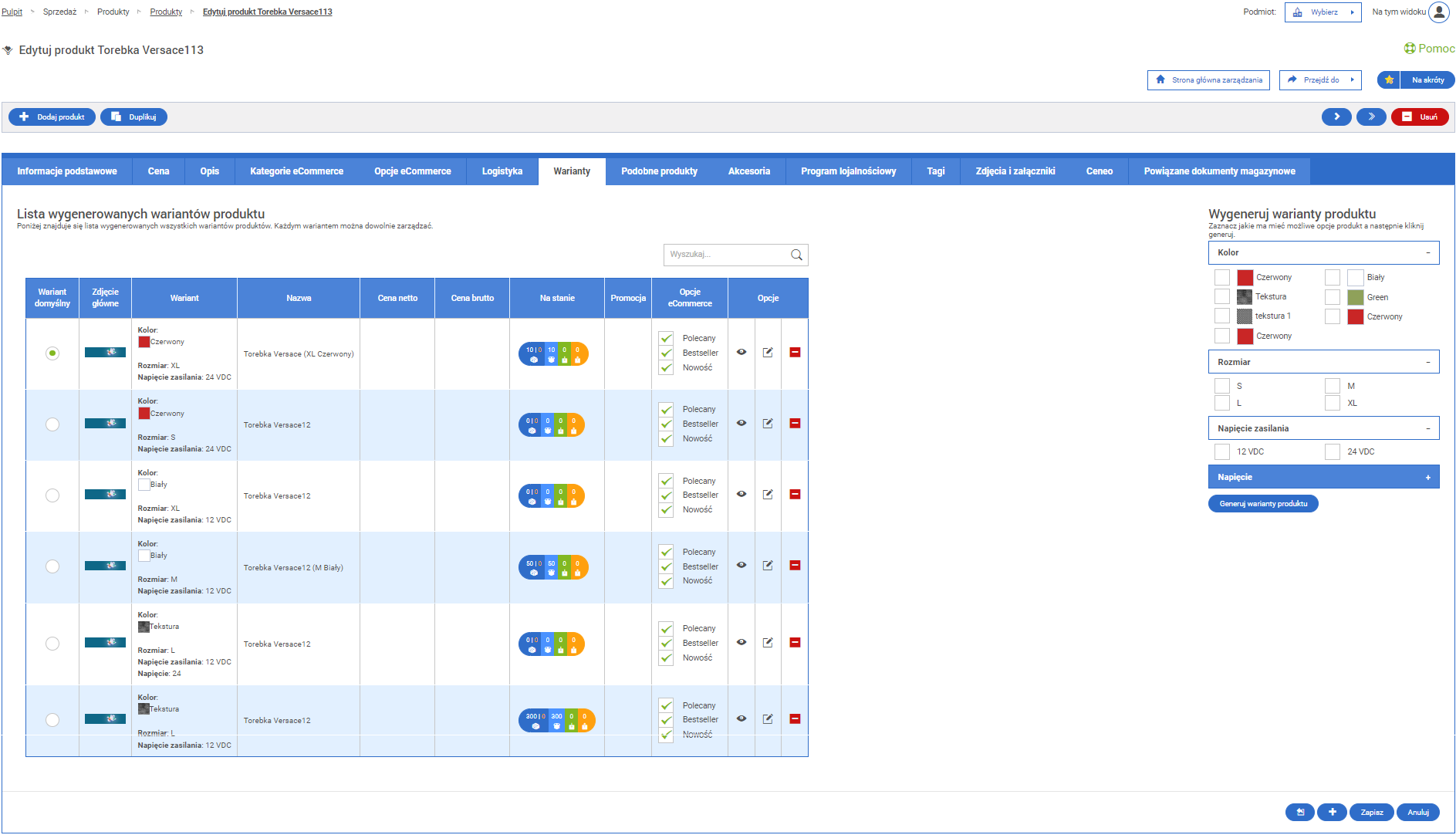Select second row as default variant
The height and width of the screenshot is (835, 1456).
[52, 424]
